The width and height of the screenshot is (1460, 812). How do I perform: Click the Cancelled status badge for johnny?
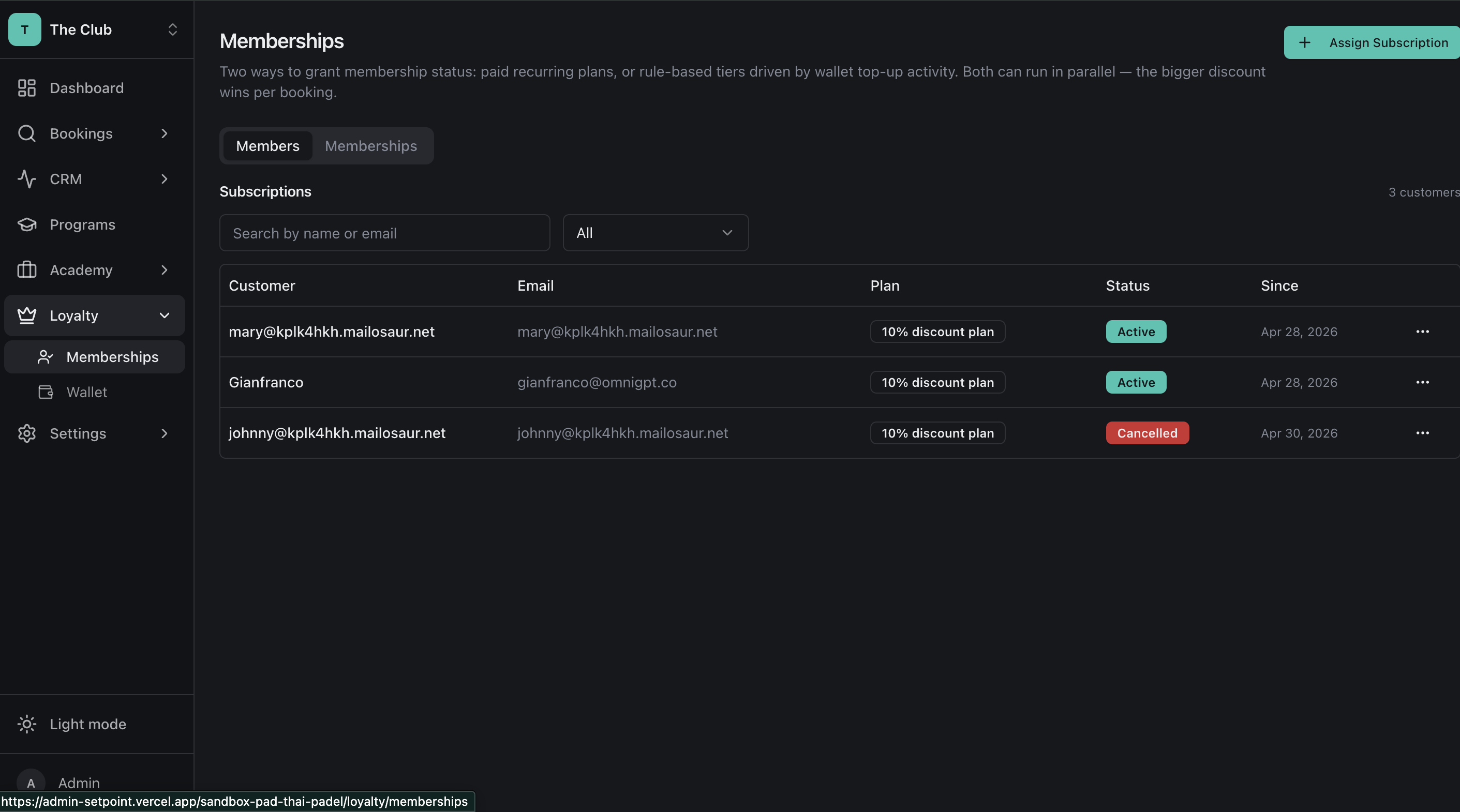click(1146, 433)
